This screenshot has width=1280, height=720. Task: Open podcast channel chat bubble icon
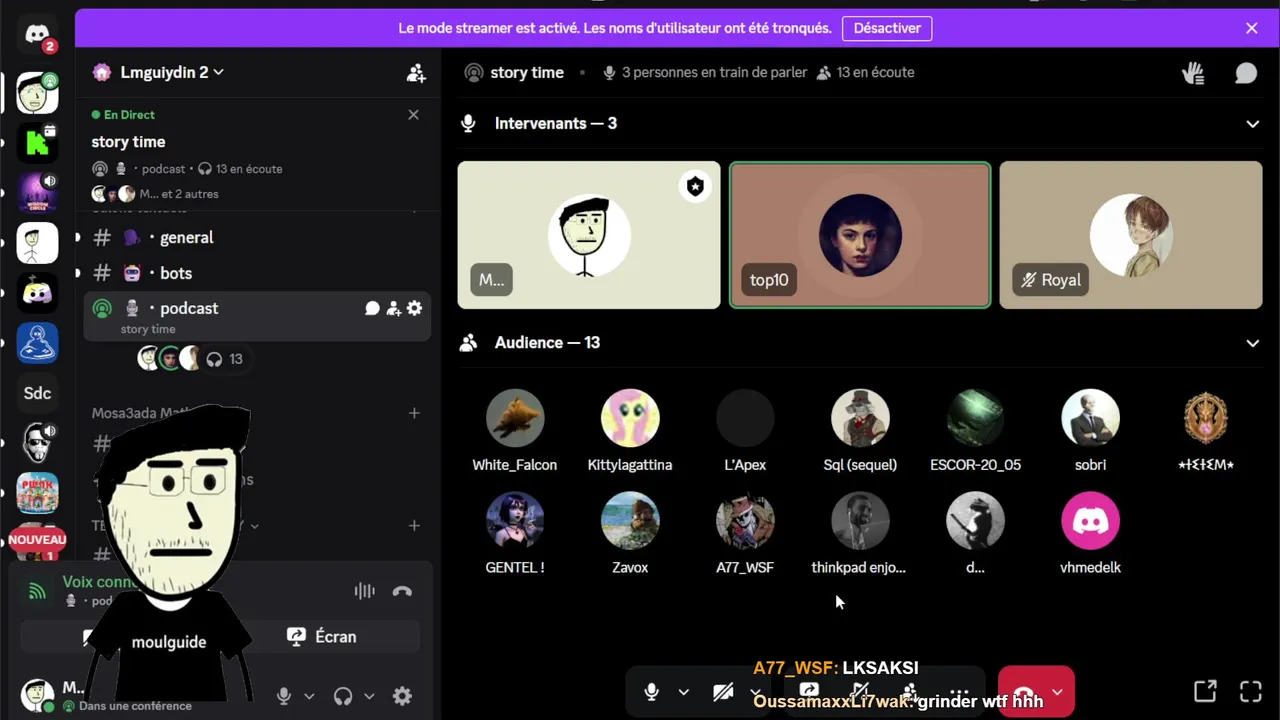click(372, 308)
